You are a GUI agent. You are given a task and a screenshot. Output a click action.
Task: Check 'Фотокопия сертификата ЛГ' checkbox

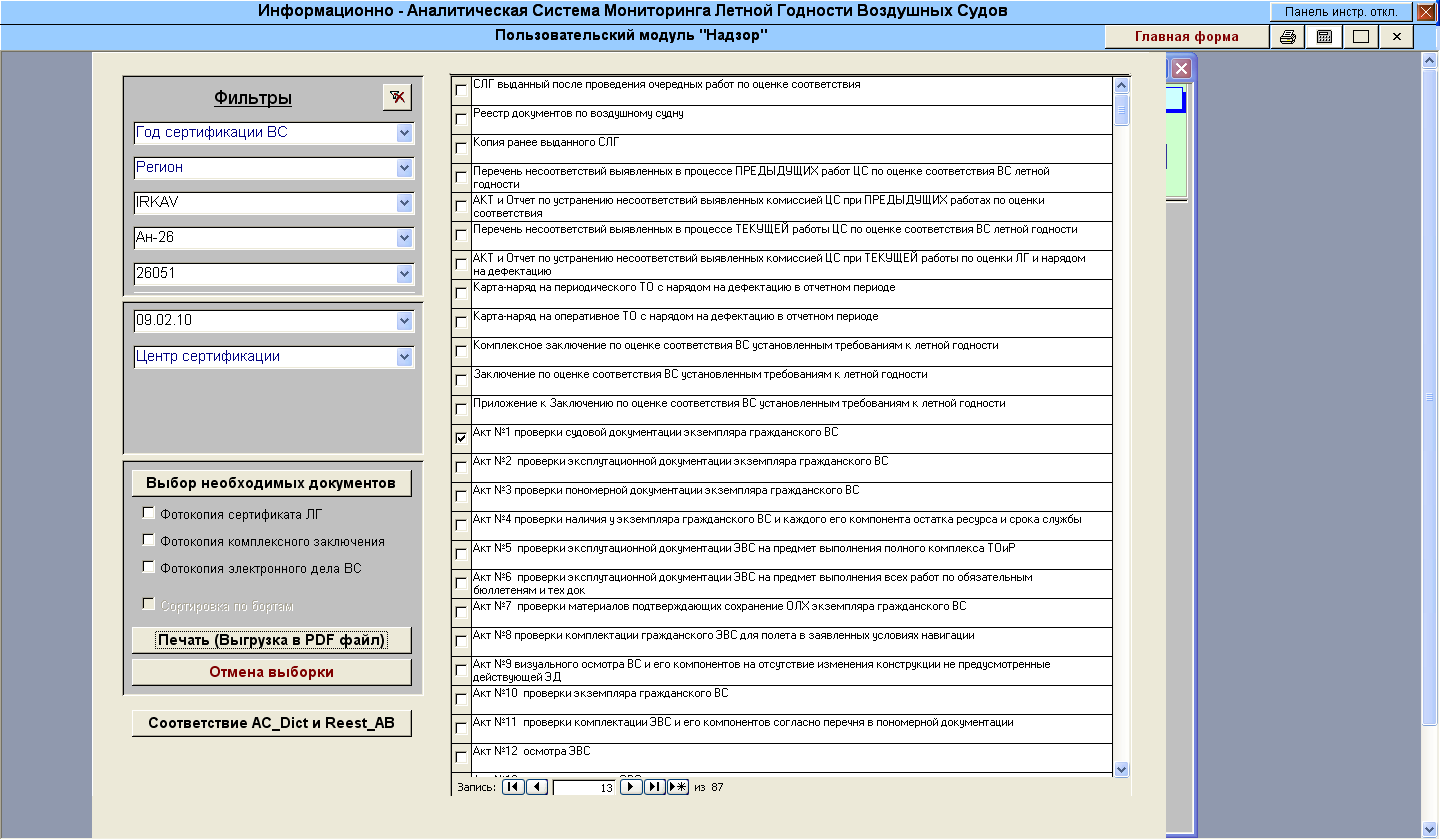coord(149,513)
